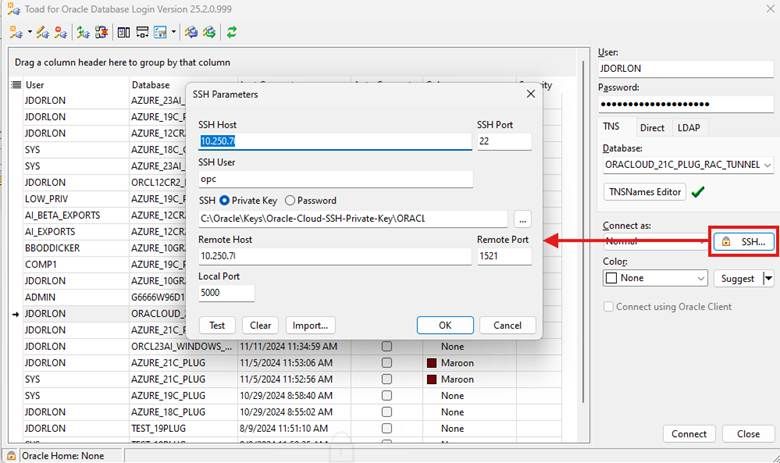Image resolution: width=780 pixels, height=463 pixels.
Task: Click the edit connection pencil toolbar icon
Action: click(43, 32)
